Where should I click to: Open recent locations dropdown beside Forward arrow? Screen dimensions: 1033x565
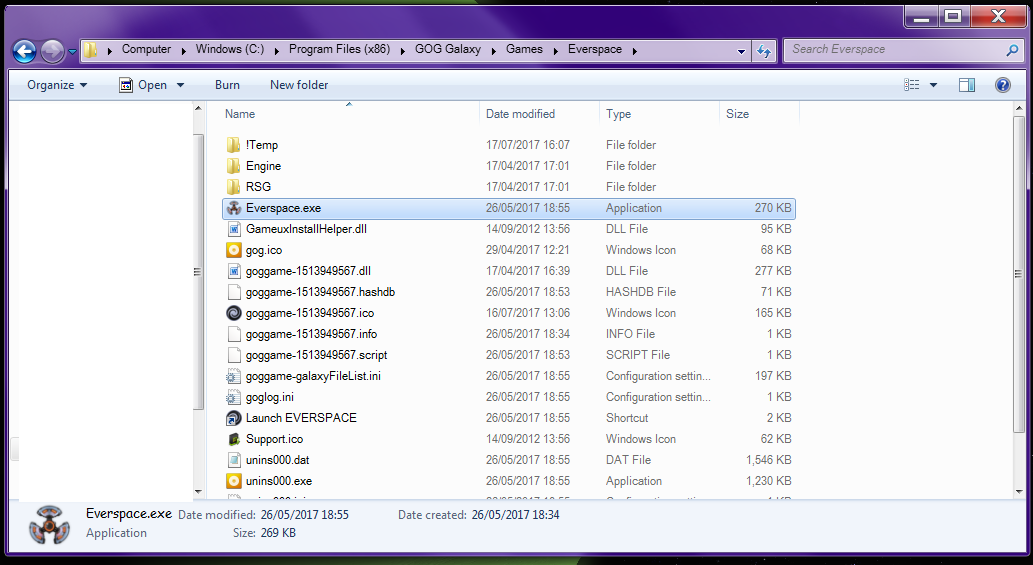point(72,51)
